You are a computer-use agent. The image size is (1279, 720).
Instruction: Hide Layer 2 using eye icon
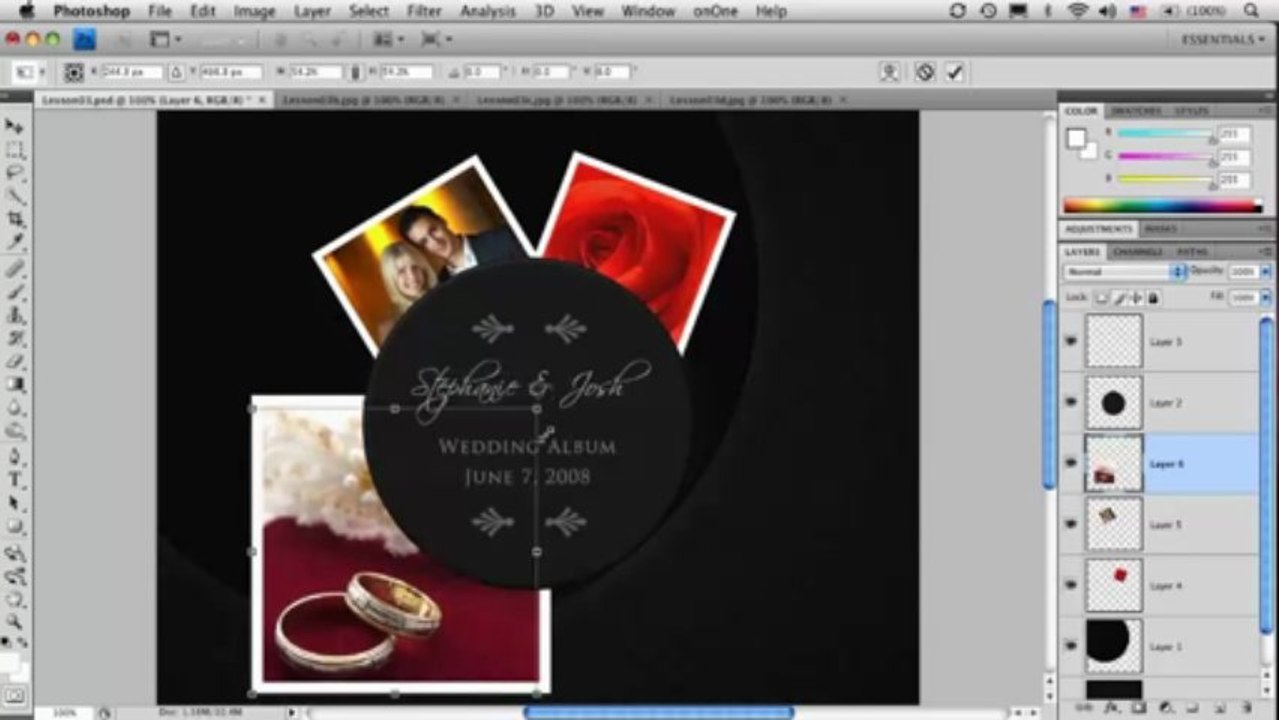(1071, 402)
